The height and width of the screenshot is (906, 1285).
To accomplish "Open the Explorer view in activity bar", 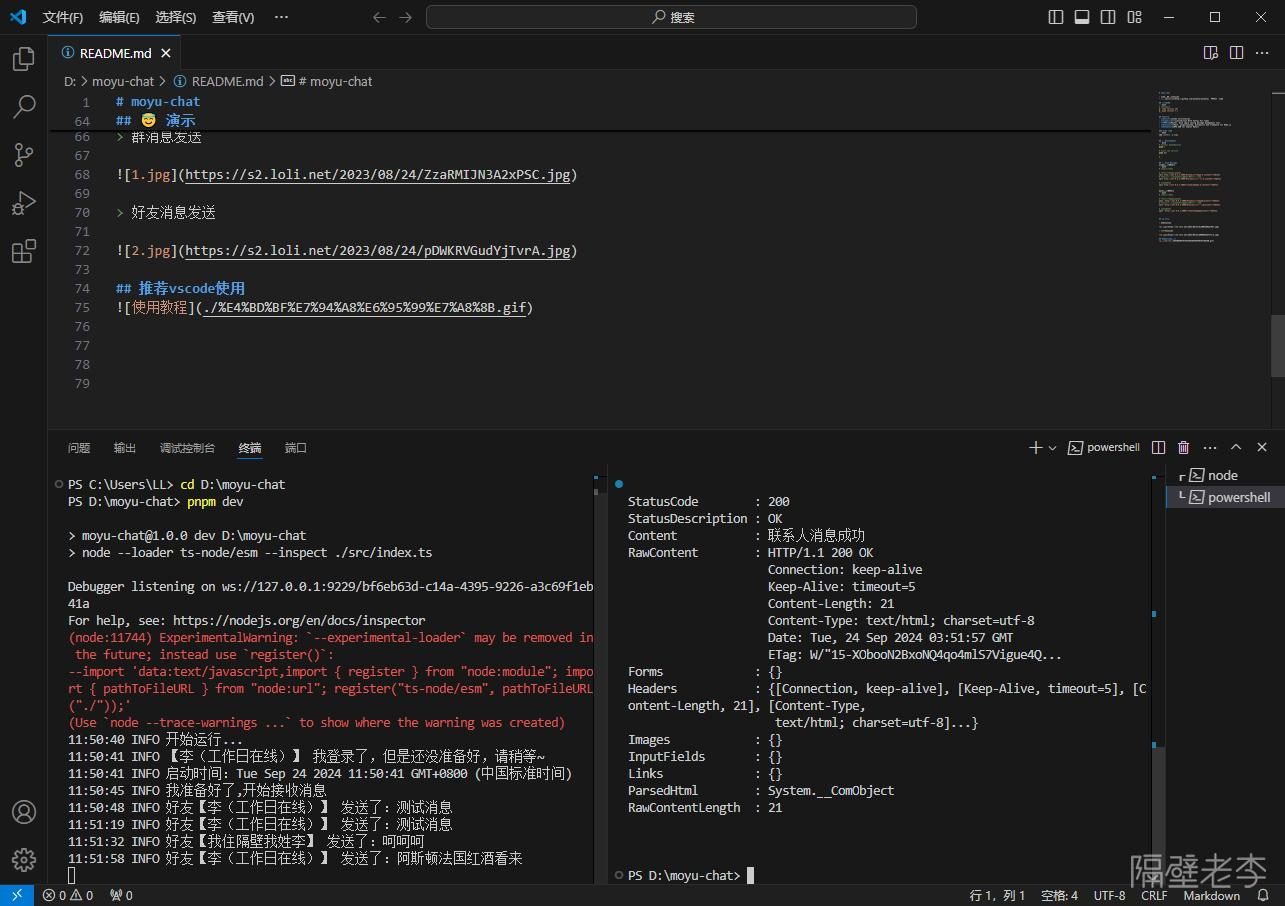I will pyautogui.click(x=24, y=59).
